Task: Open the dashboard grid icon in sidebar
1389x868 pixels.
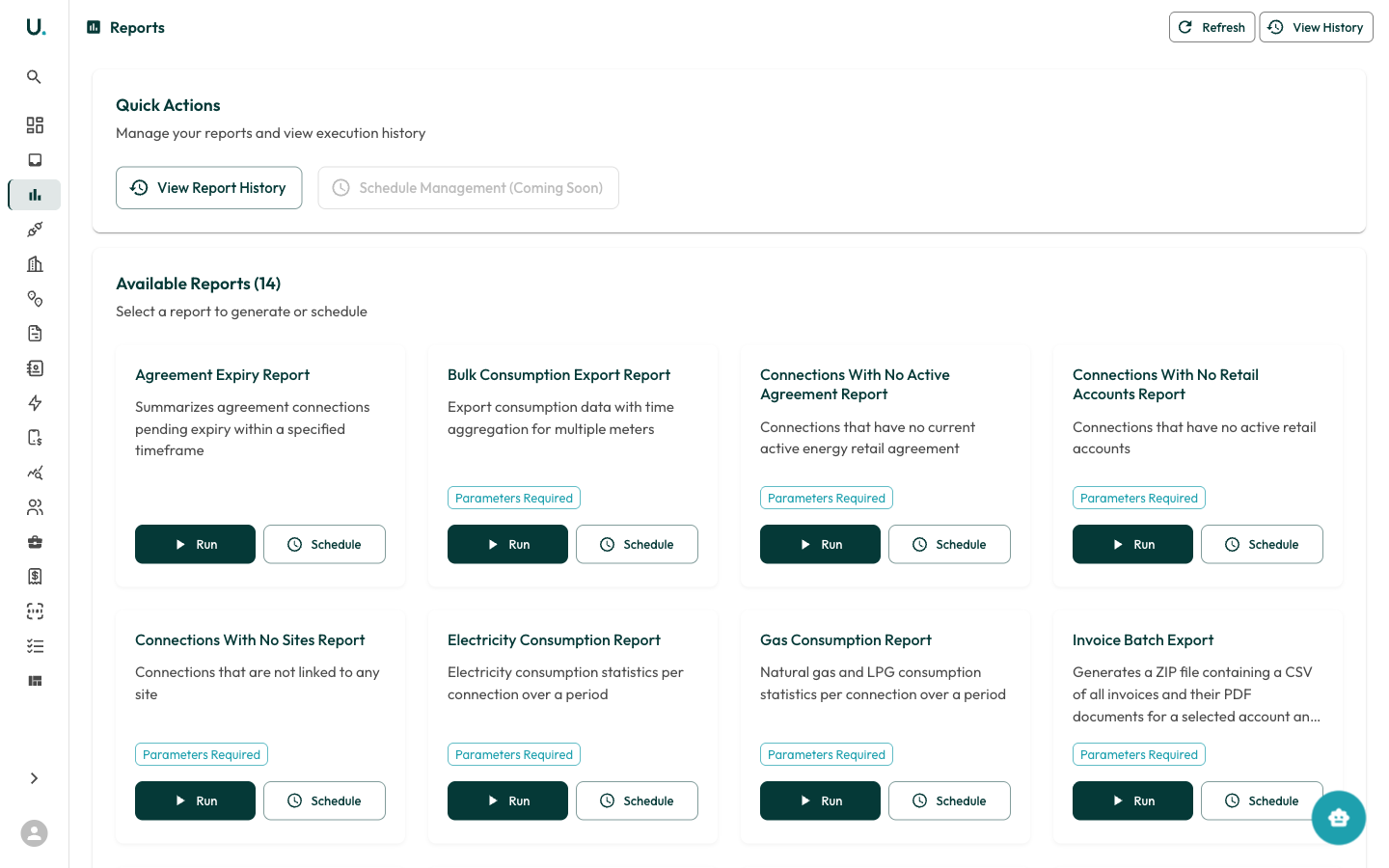Action: (35, 125)
